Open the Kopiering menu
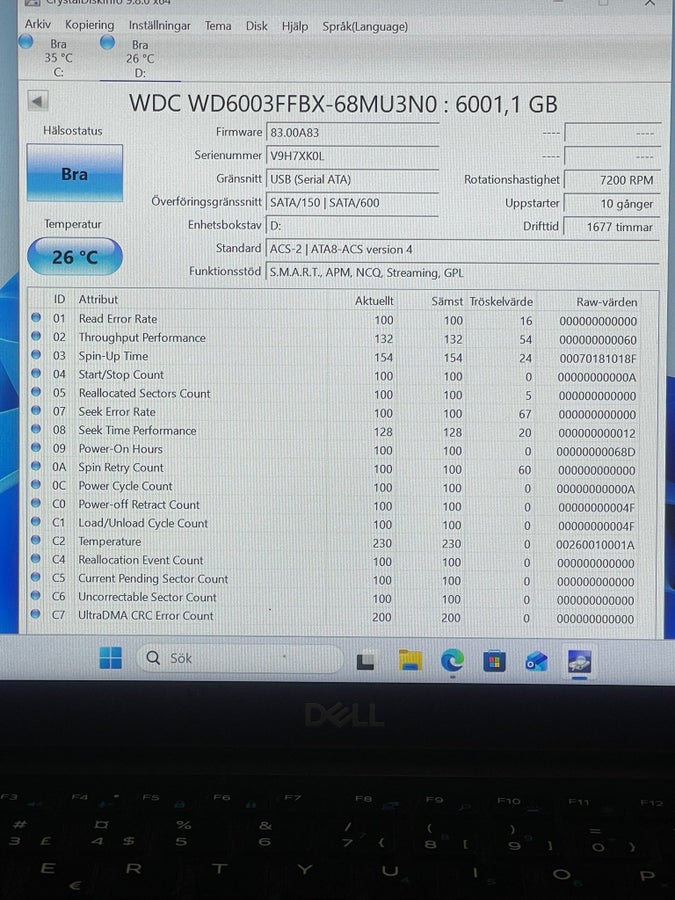675x900 pixels. click(90, 25)
